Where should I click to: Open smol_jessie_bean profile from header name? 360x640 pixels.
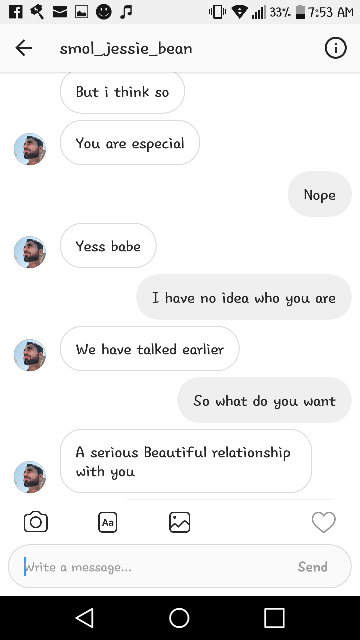click(126, 49)
